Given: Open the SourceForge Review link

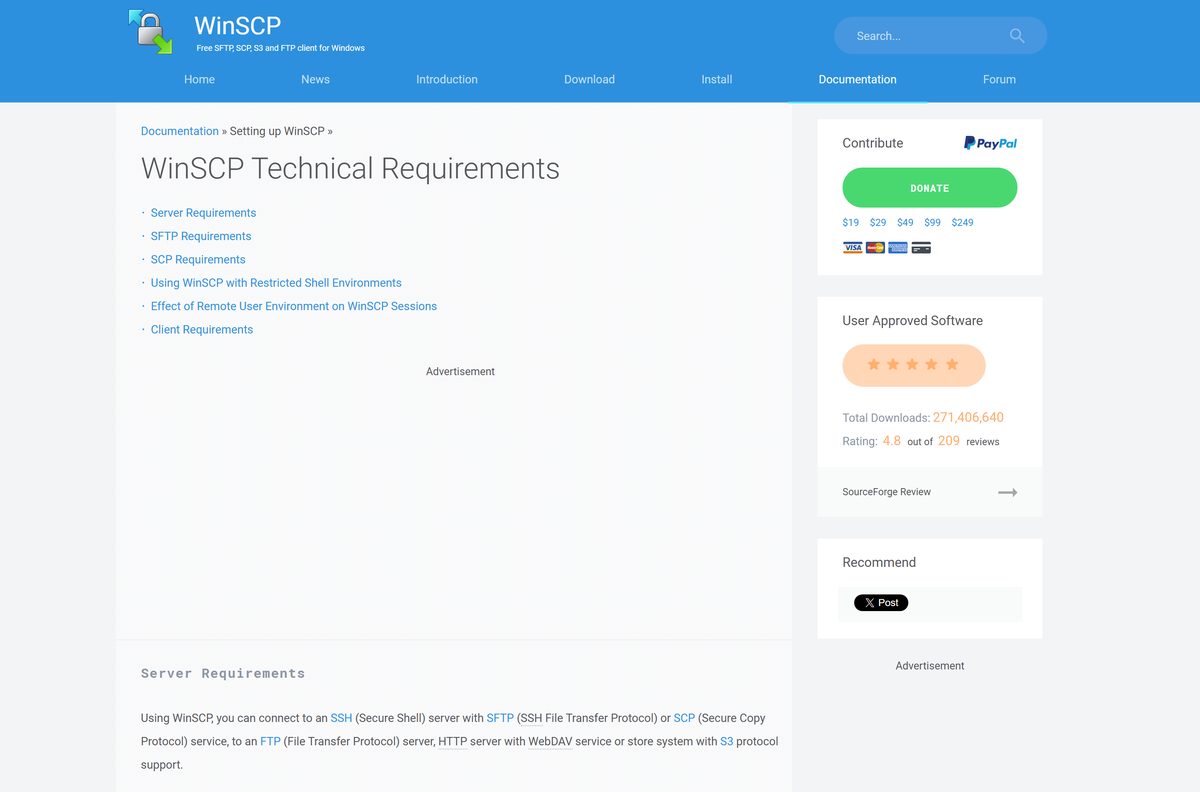Looking at the screenshot, I should [x=887, y=492].
